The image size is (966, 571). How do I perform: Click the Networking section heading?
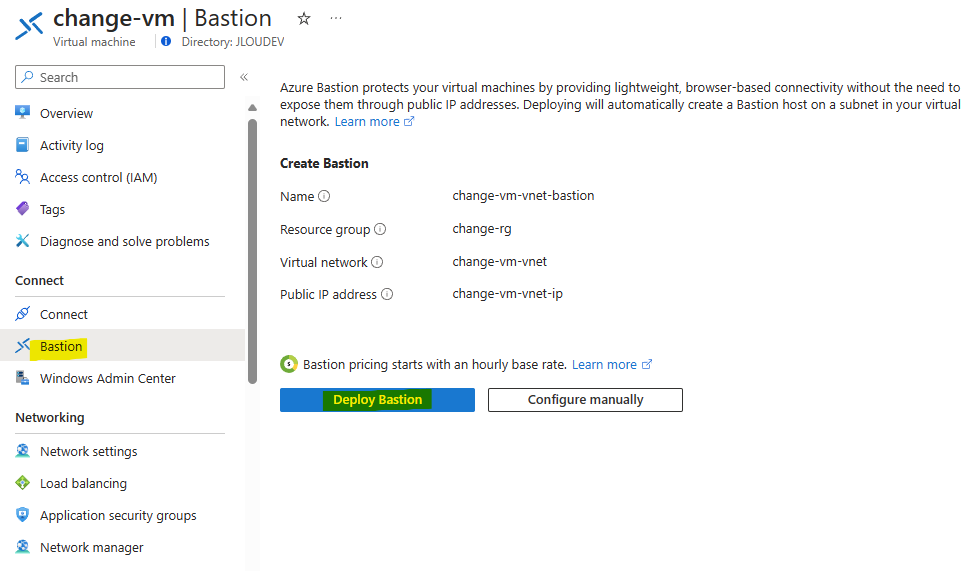[x=50, y=418]
